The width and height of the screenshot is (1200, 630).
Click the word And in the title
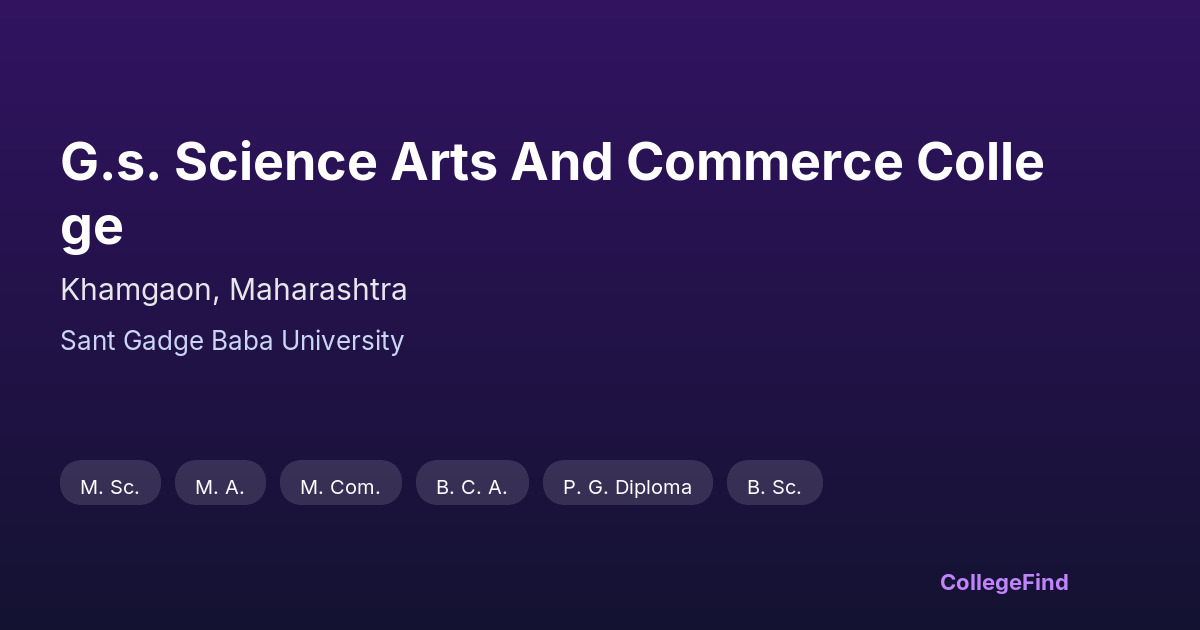point(562,163)
